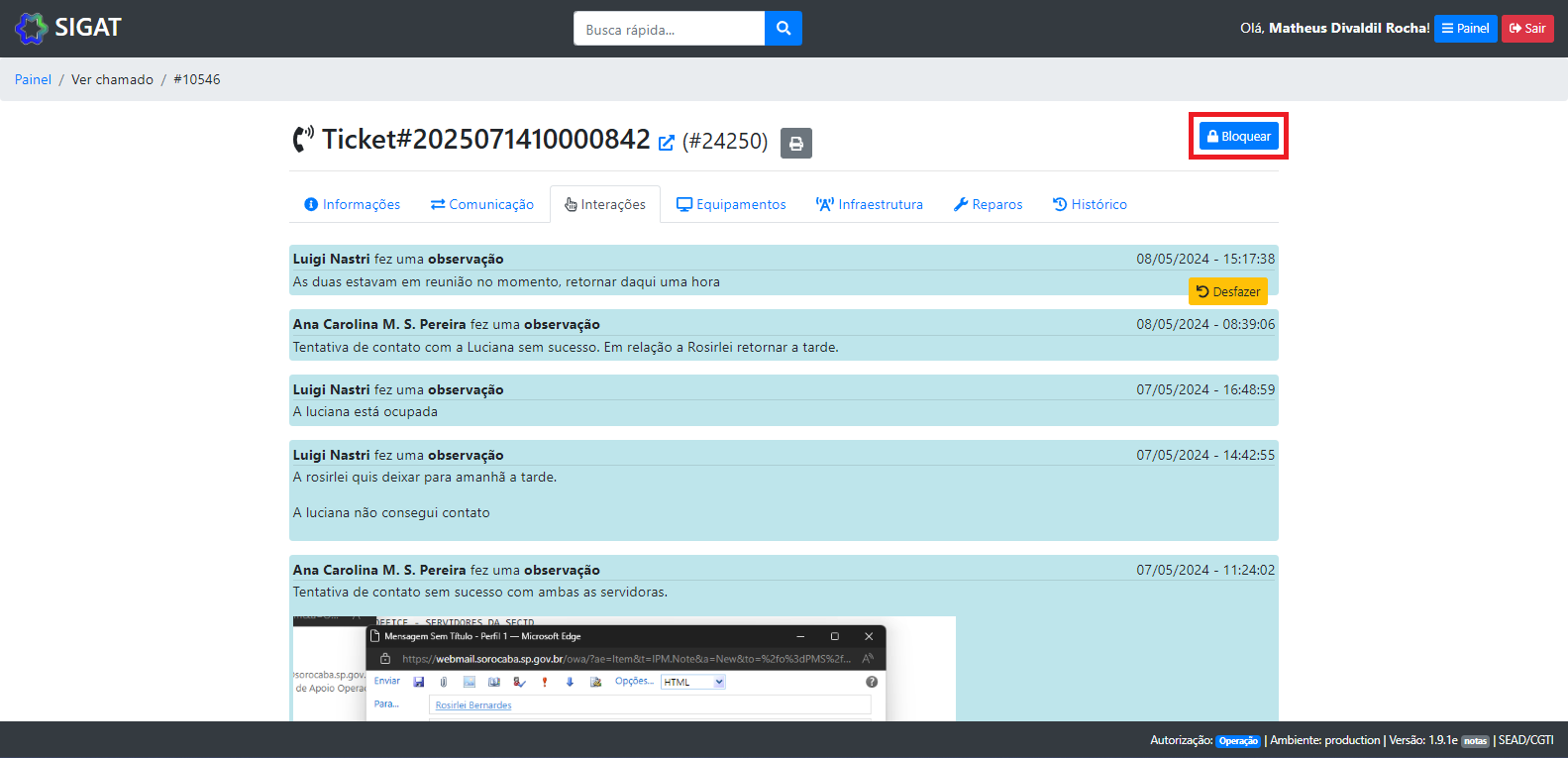
Task: Click the notas badge in footer
Action: 1475,741
